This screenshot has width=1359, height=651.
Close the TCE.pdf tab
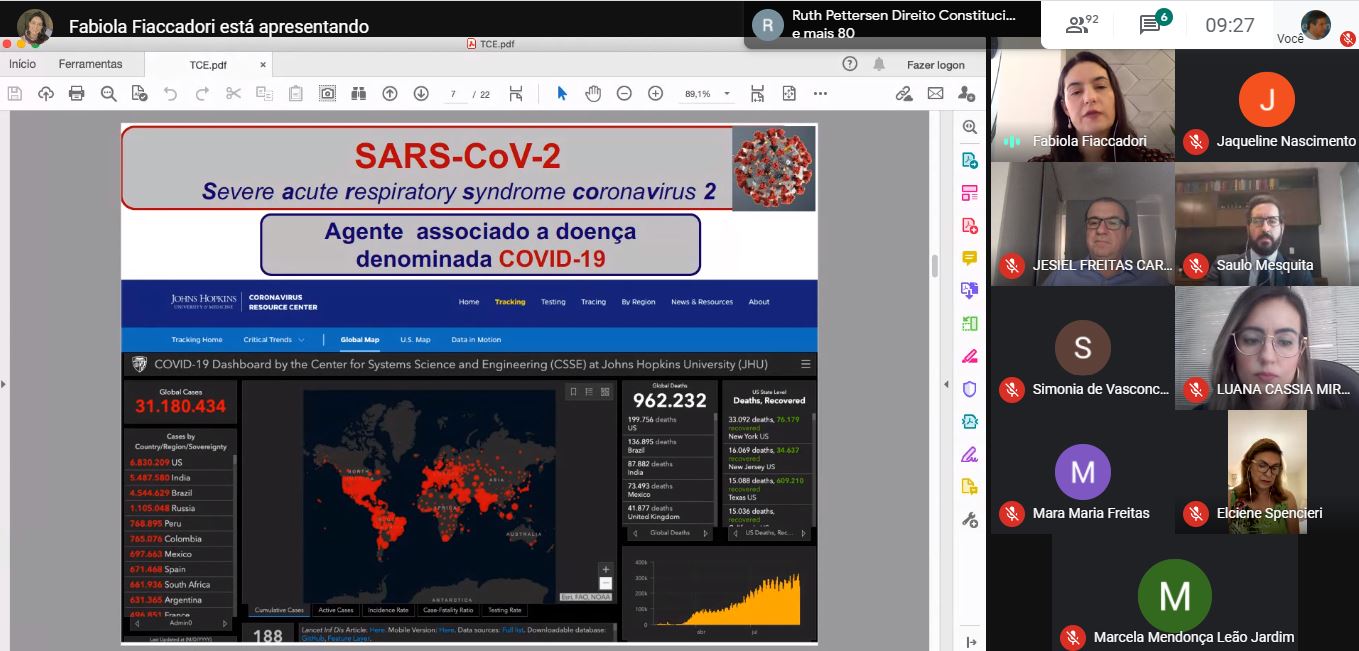point(263,65)
